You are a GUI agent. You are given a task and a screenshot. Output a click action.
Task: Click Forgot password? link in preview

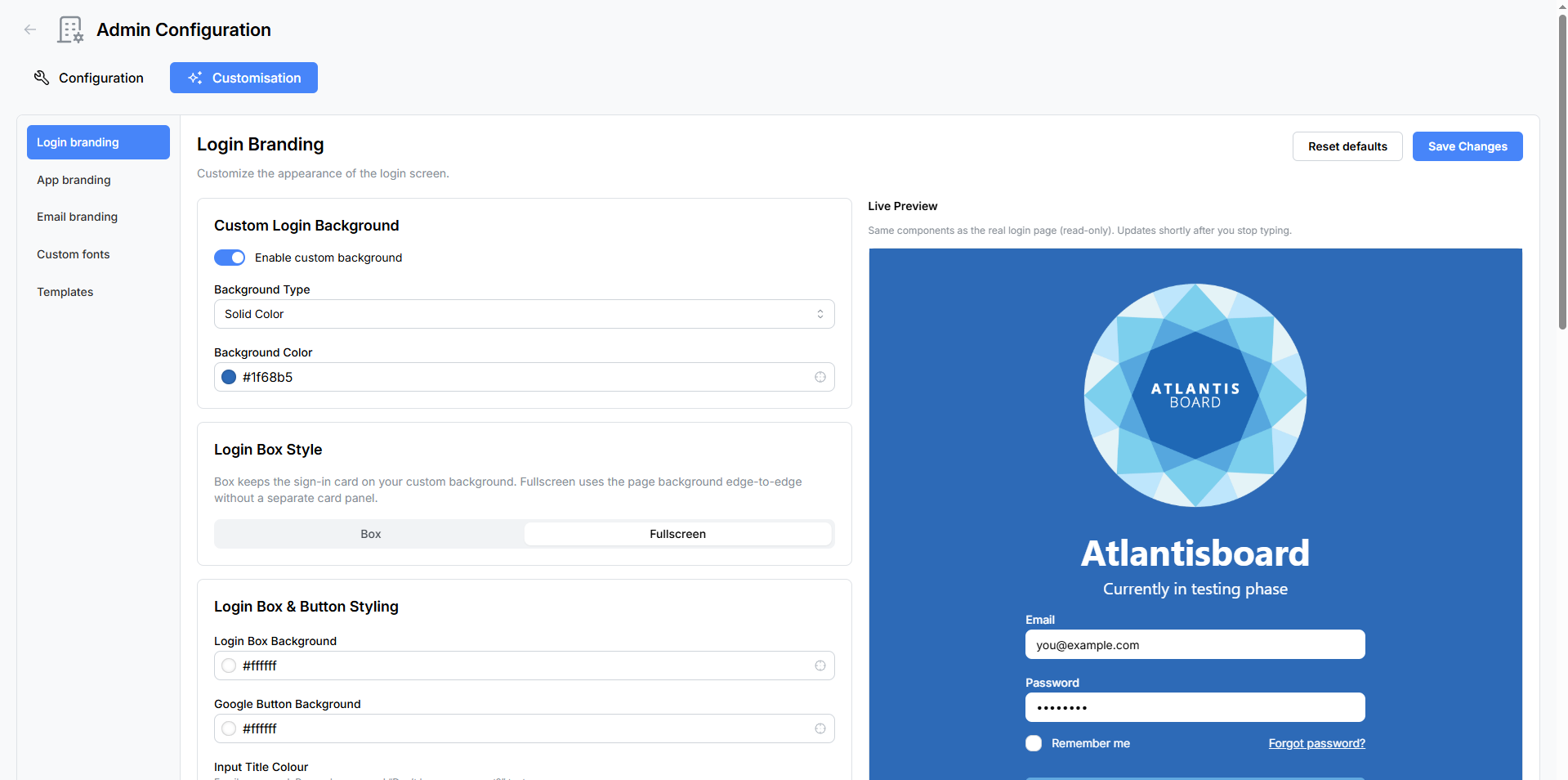click(1316, 743)
